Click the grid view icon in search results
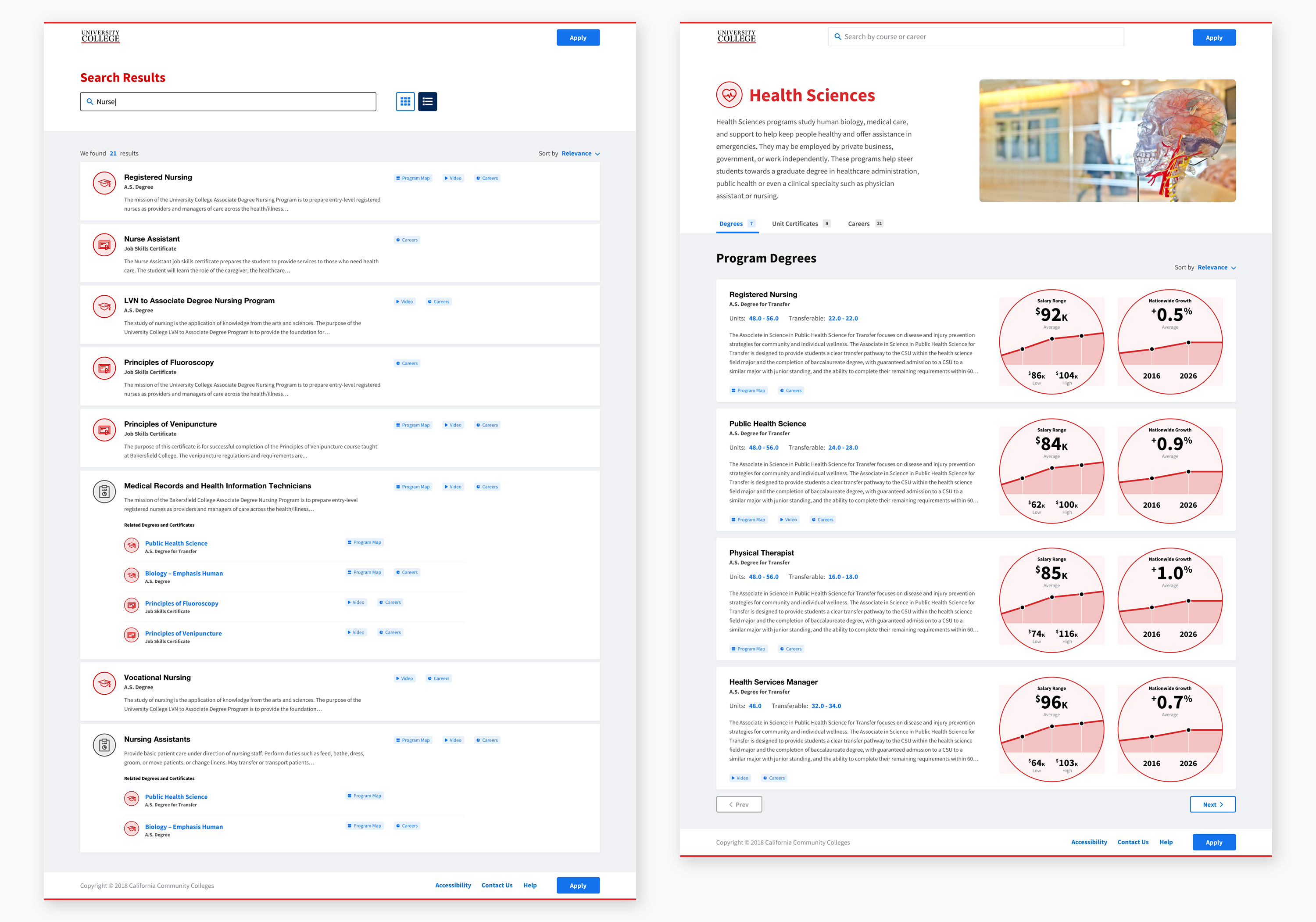1316x922 pixels. [407, 101]
